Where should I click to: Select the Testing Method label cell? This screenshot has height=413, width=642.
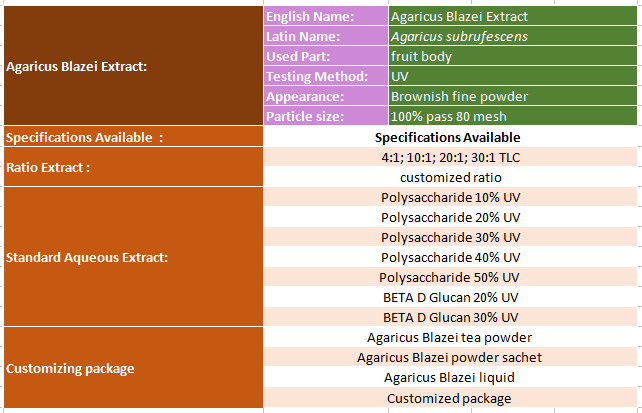[324, 76]
